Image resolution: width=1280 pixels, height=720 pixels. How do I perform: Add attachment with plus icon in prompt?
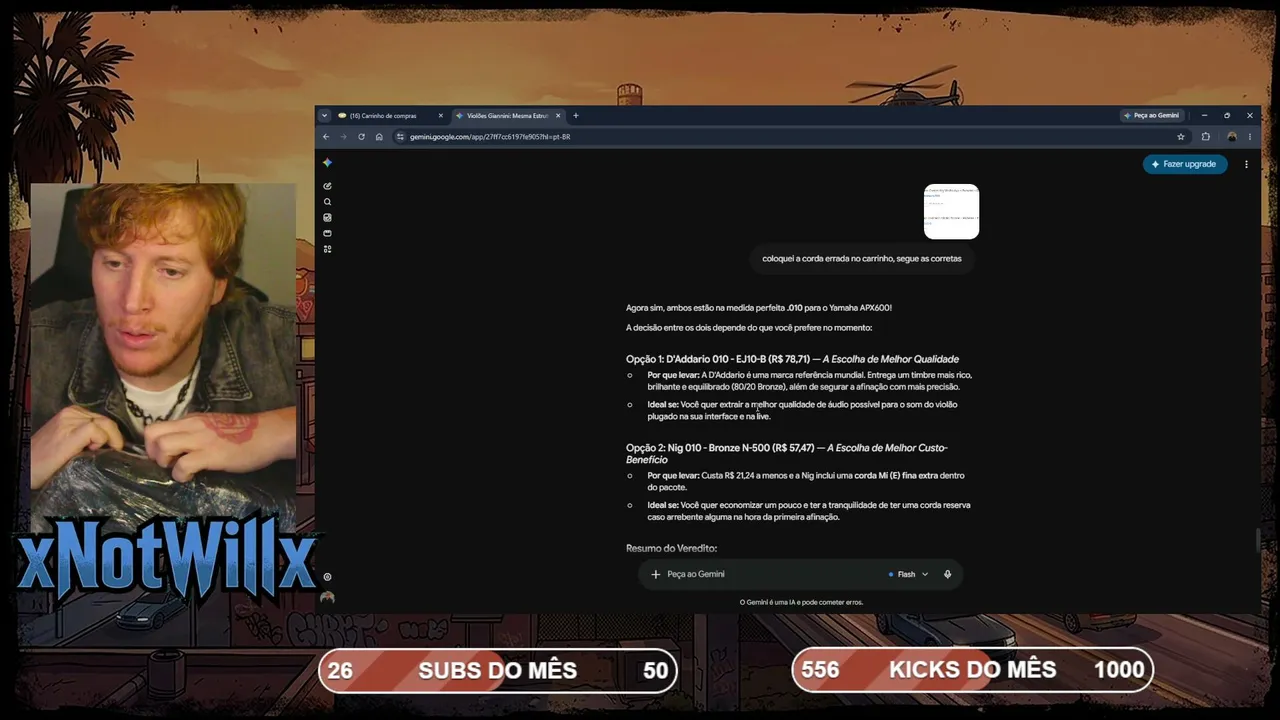pyautogui.click(x=656, y=574)
